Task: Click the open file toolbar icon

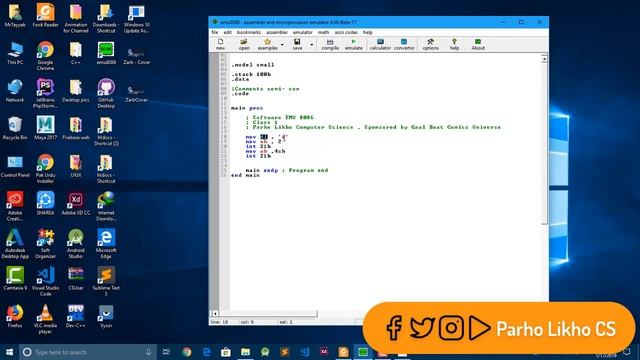Action: 244,44
